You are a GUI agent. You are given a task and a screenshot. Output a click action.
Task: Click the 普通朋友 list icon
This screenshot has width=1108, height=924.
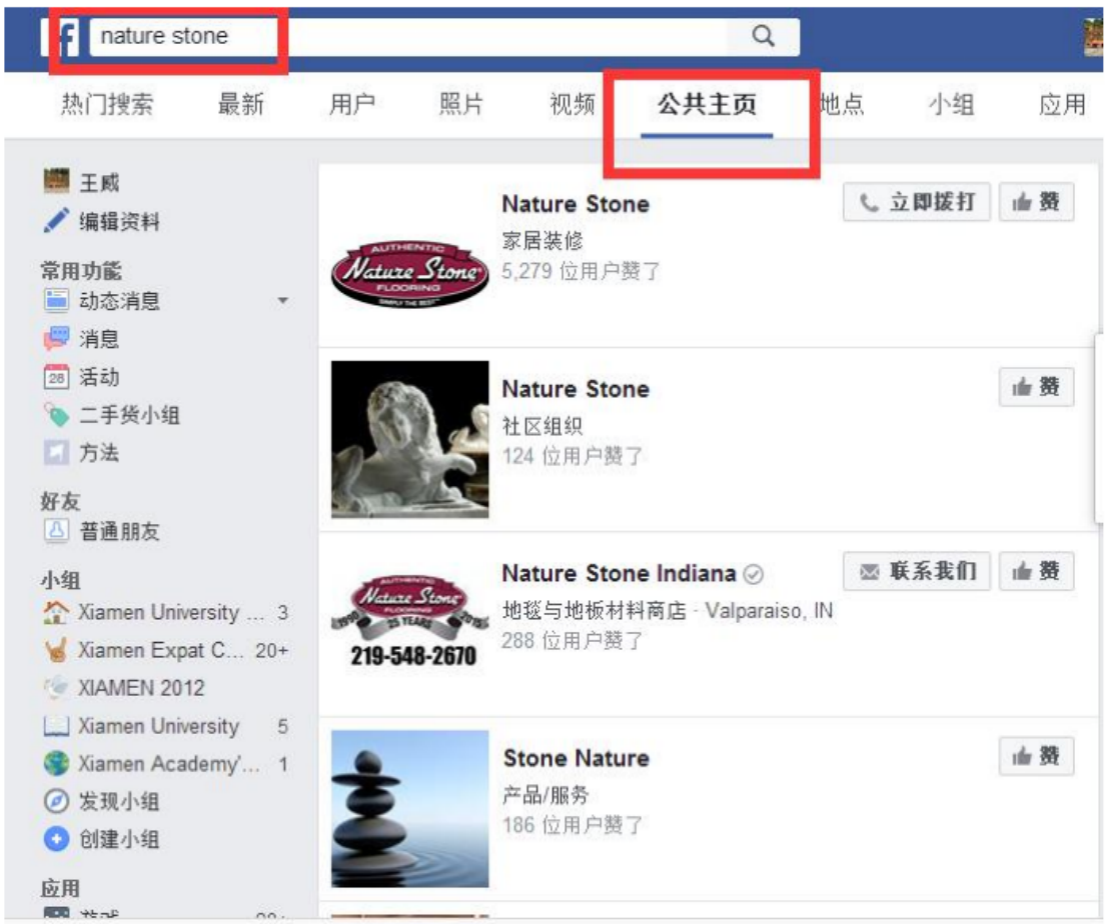click(x=57, y=530)
